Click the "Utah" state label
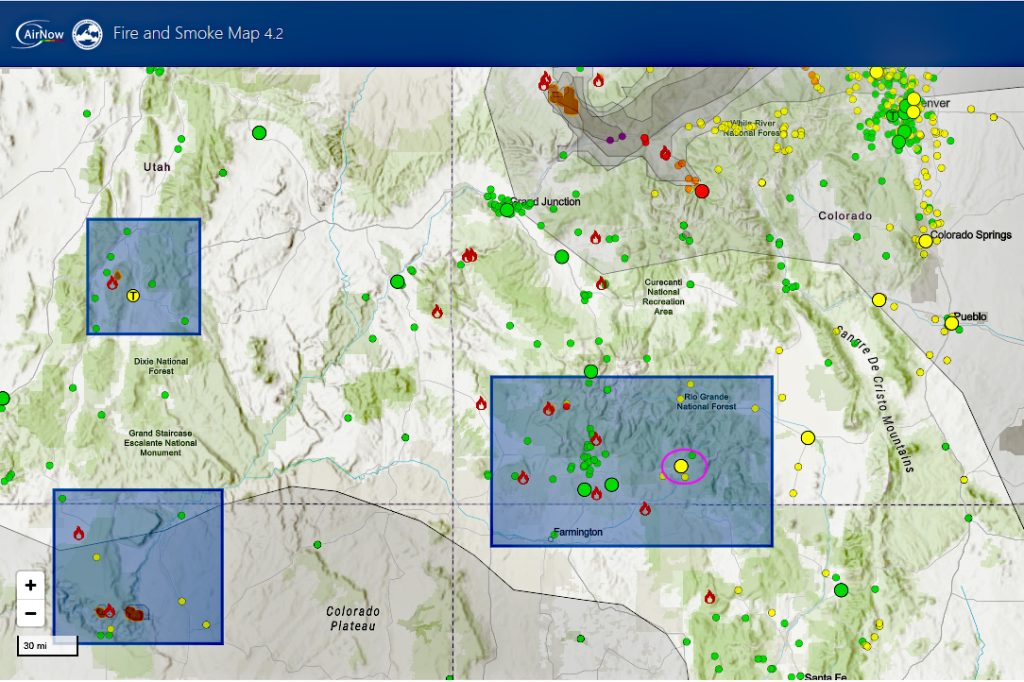 (157, 167)
